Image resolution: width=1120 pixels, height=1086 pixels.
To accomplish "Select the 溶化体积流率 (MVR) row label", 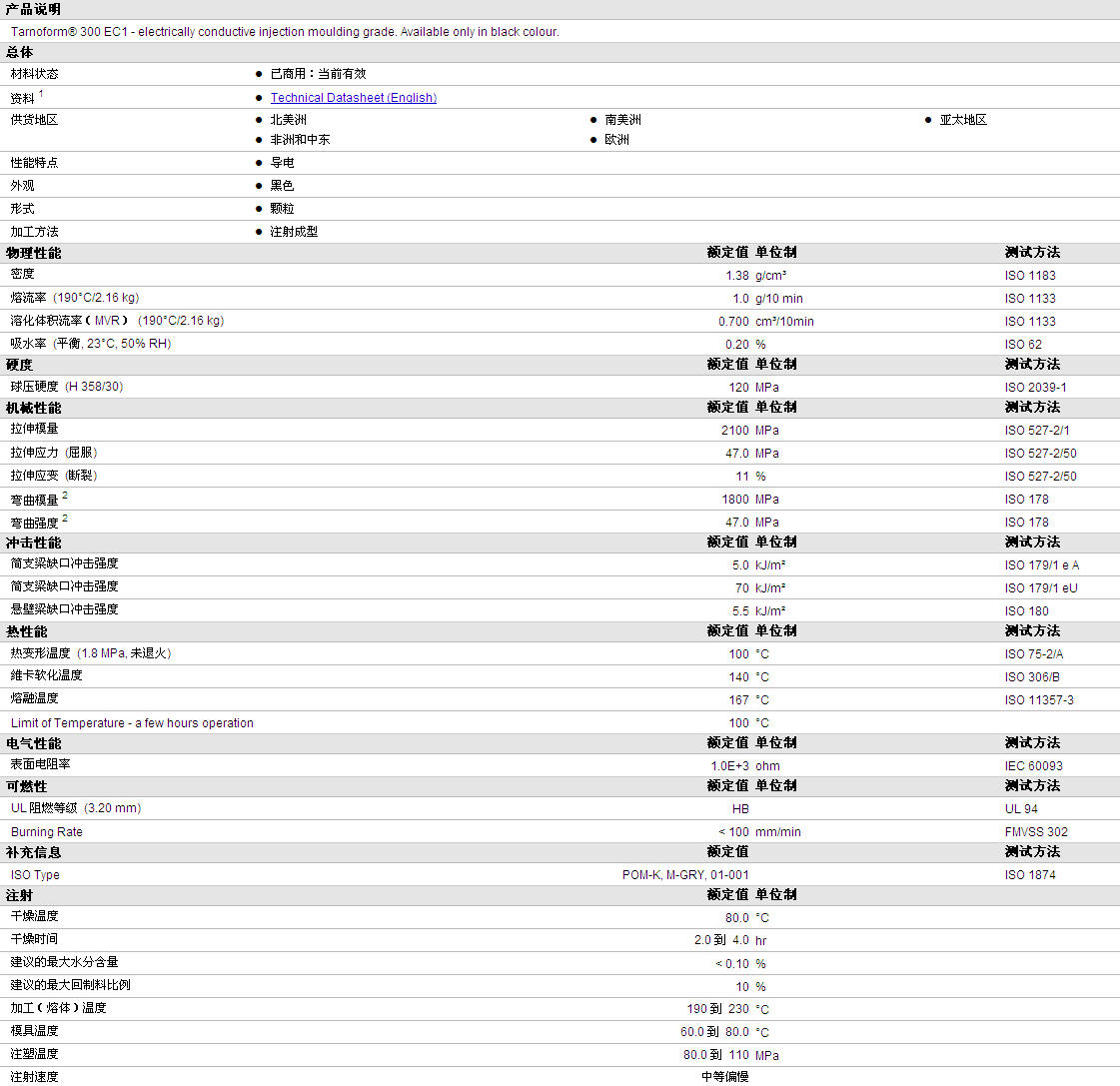I will tap(117, 321).
